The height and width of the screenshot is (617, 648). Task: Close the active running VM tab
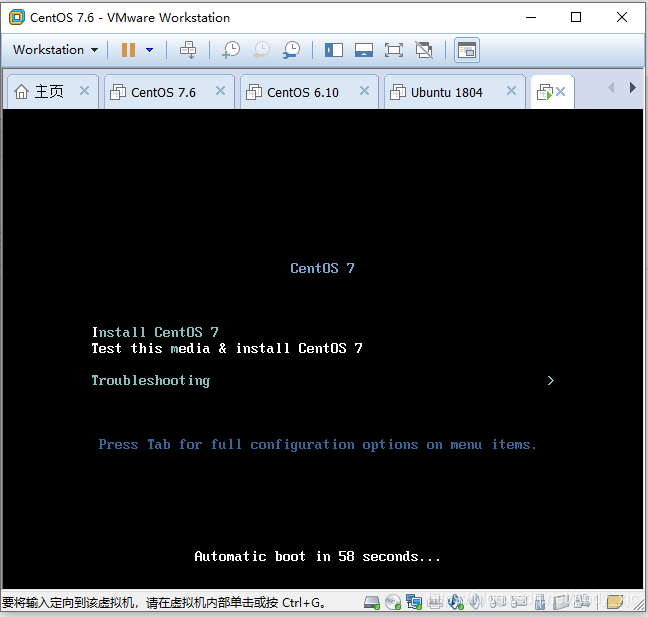(560, 91)
